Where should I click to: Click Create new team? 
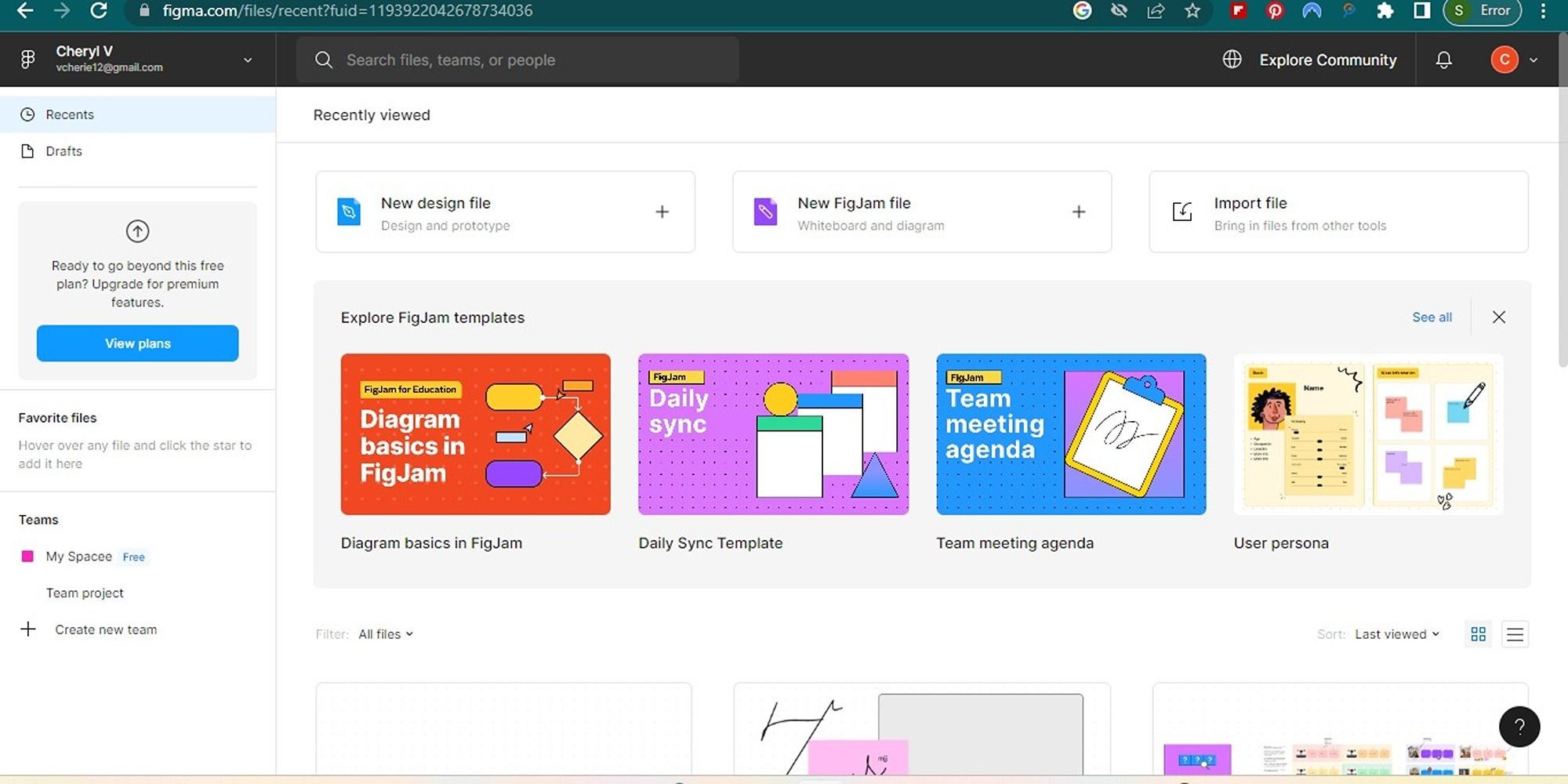point(106,630)
